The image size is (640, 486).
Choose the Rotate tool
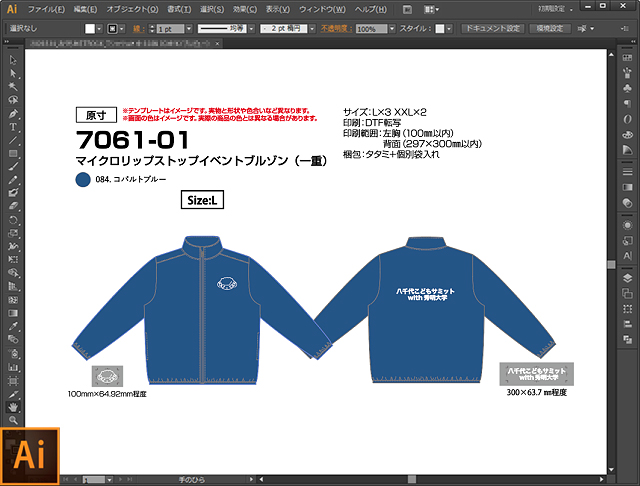tap(13, 219)
